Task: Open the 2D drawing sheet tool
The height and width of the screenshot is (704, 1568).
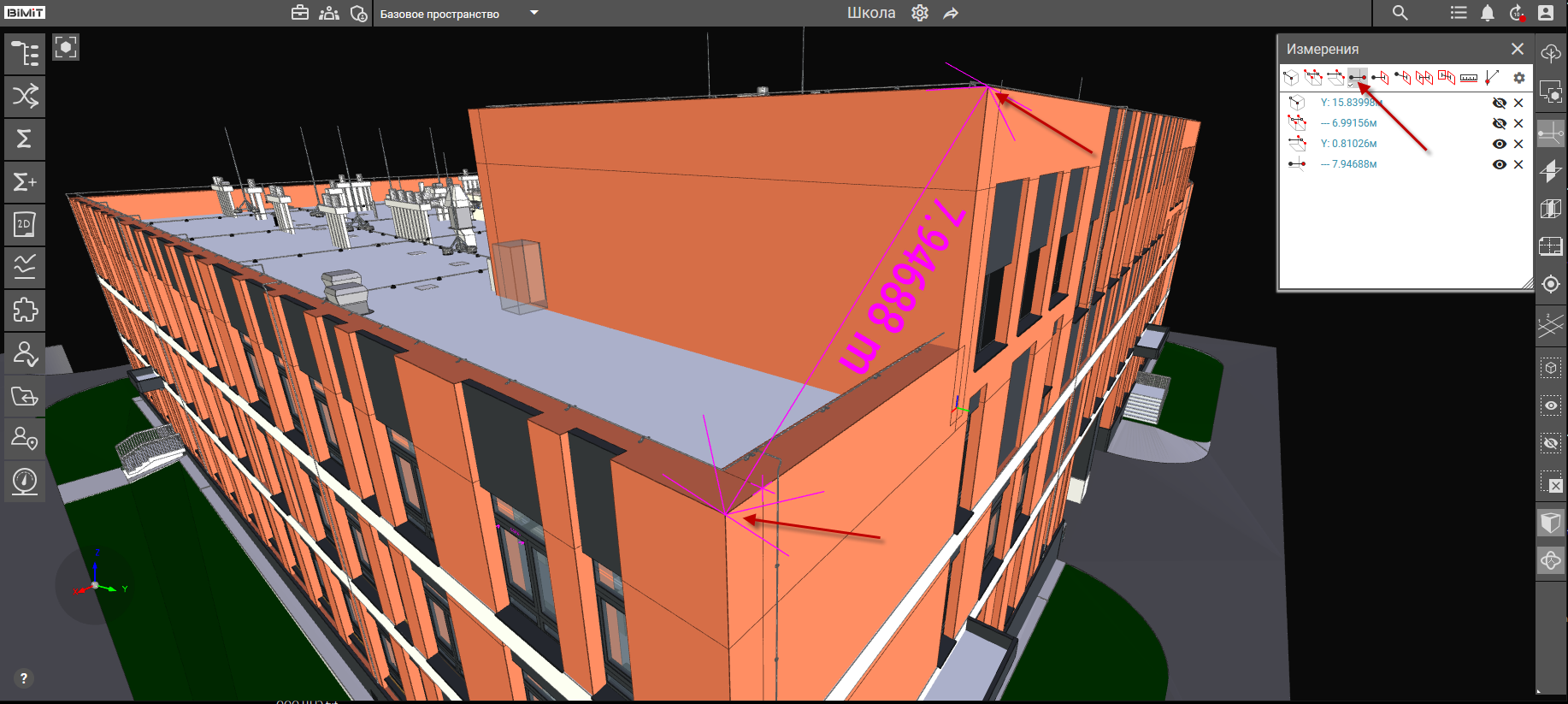Action: [25, 224]
